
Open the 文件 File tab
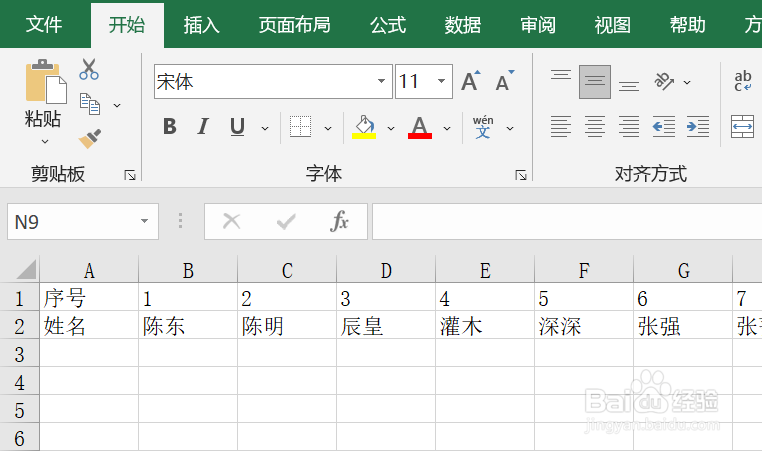44,25
